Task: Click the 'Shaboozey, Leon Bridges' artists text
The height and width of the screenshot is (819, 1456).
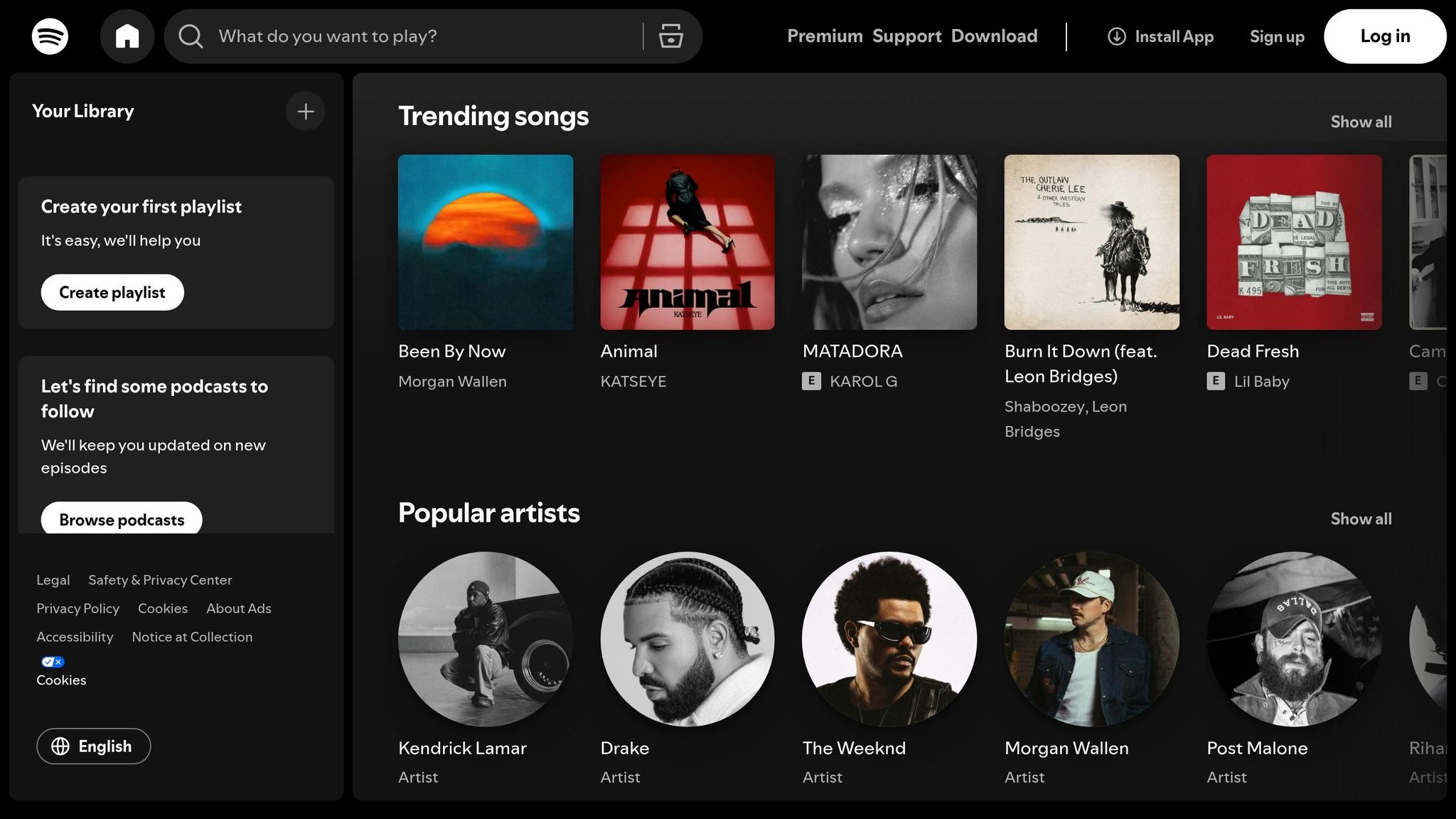Action: pos(1066,419)
